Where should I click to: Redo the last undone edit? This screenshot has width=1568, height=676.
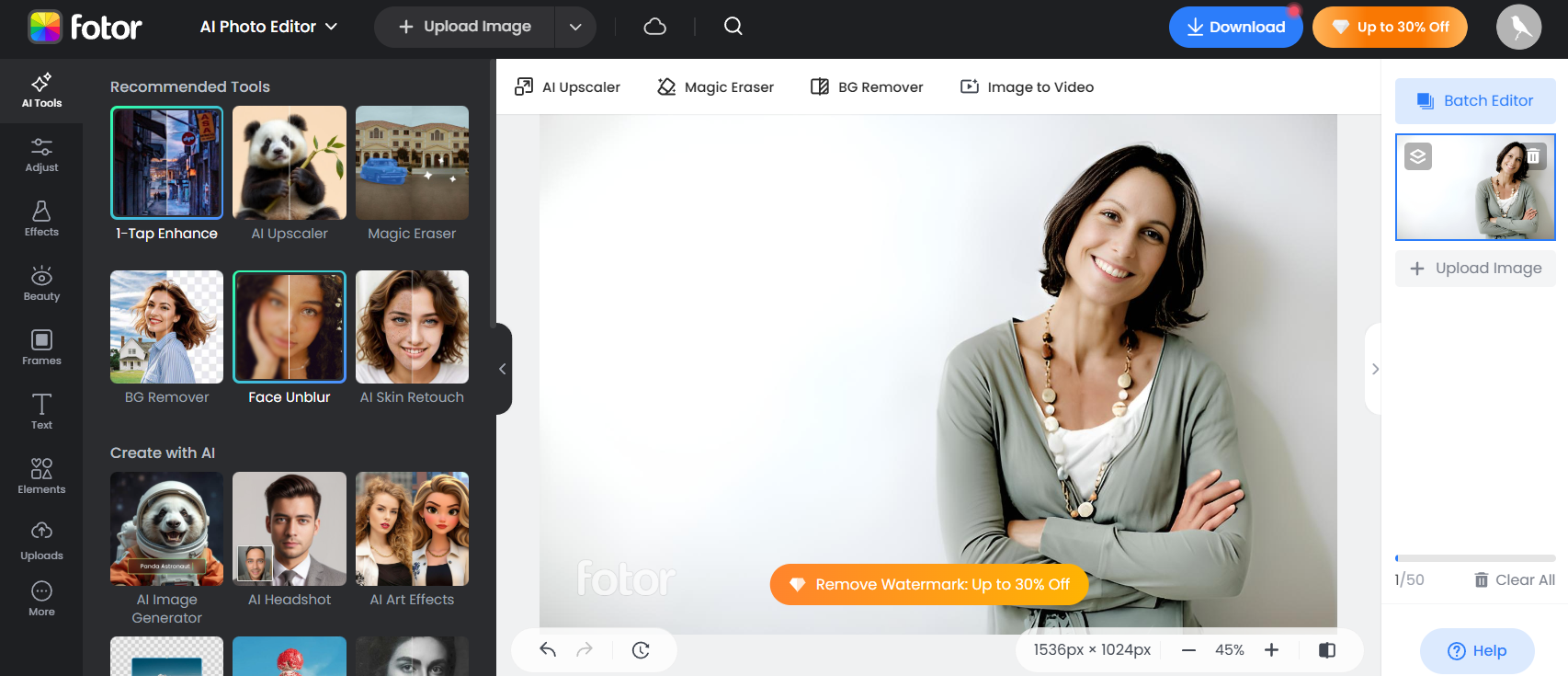tap(585, 650)
